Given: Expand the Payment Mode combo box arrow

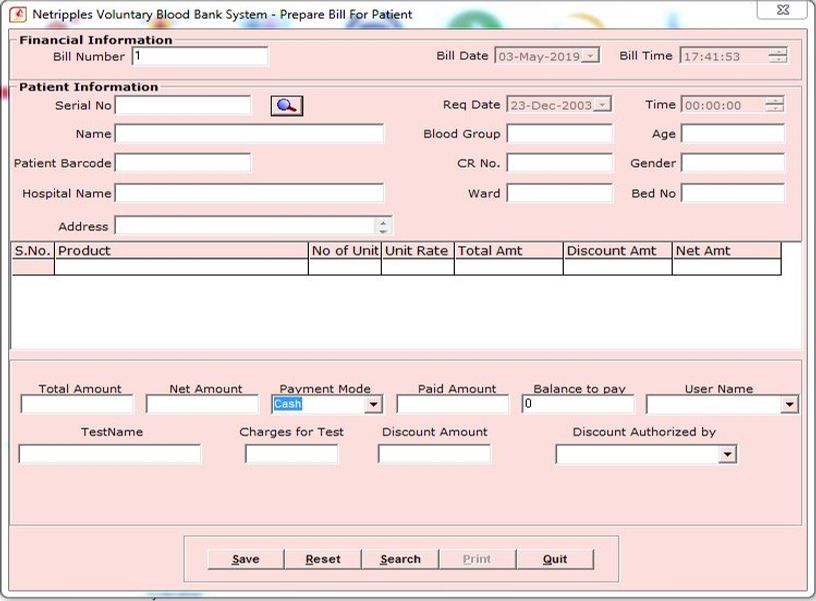Looking at the screenshot, I should (373, 404).
